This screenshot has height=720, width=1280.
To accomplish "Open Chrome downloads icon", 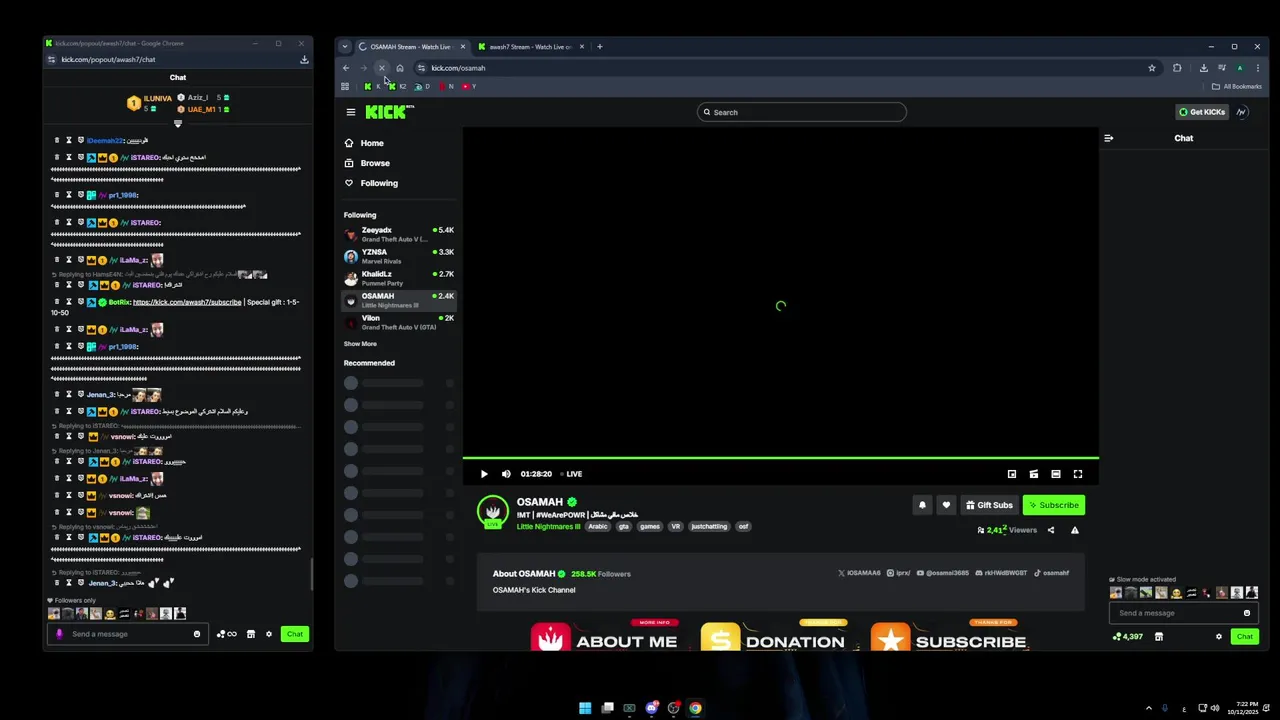I will 1203,68.
